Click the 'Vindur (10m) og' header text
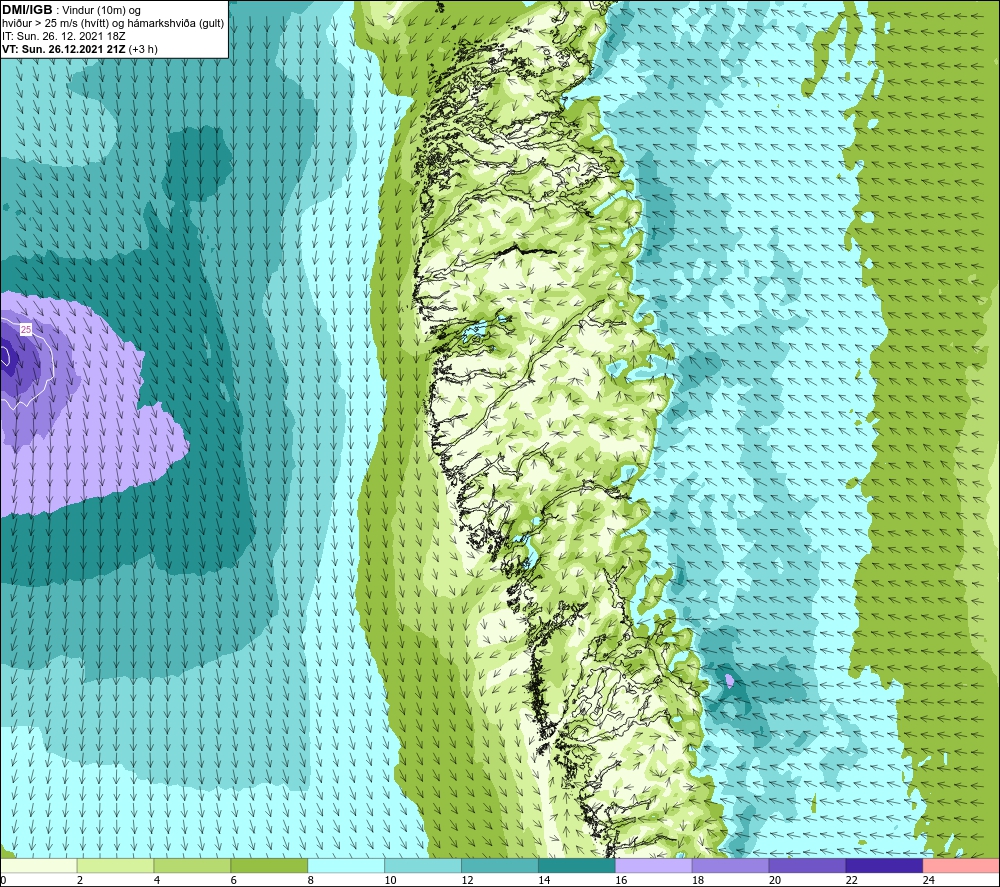 click(101, 11)
